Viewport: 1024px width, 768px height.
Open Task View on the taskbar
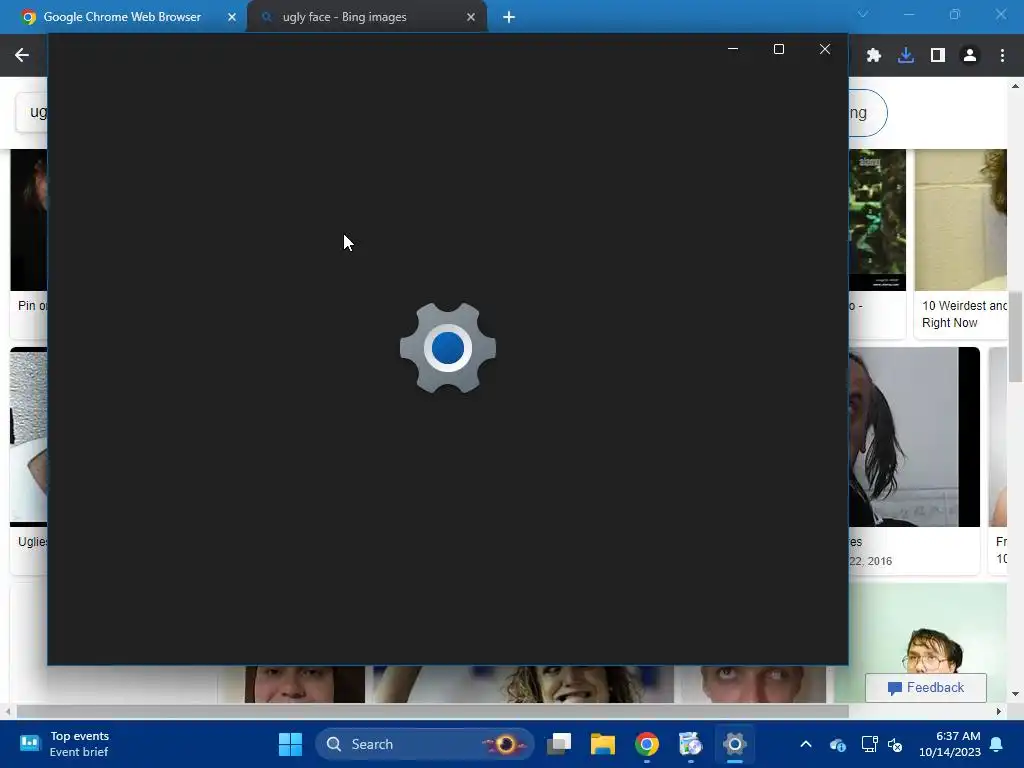(559, 744)
